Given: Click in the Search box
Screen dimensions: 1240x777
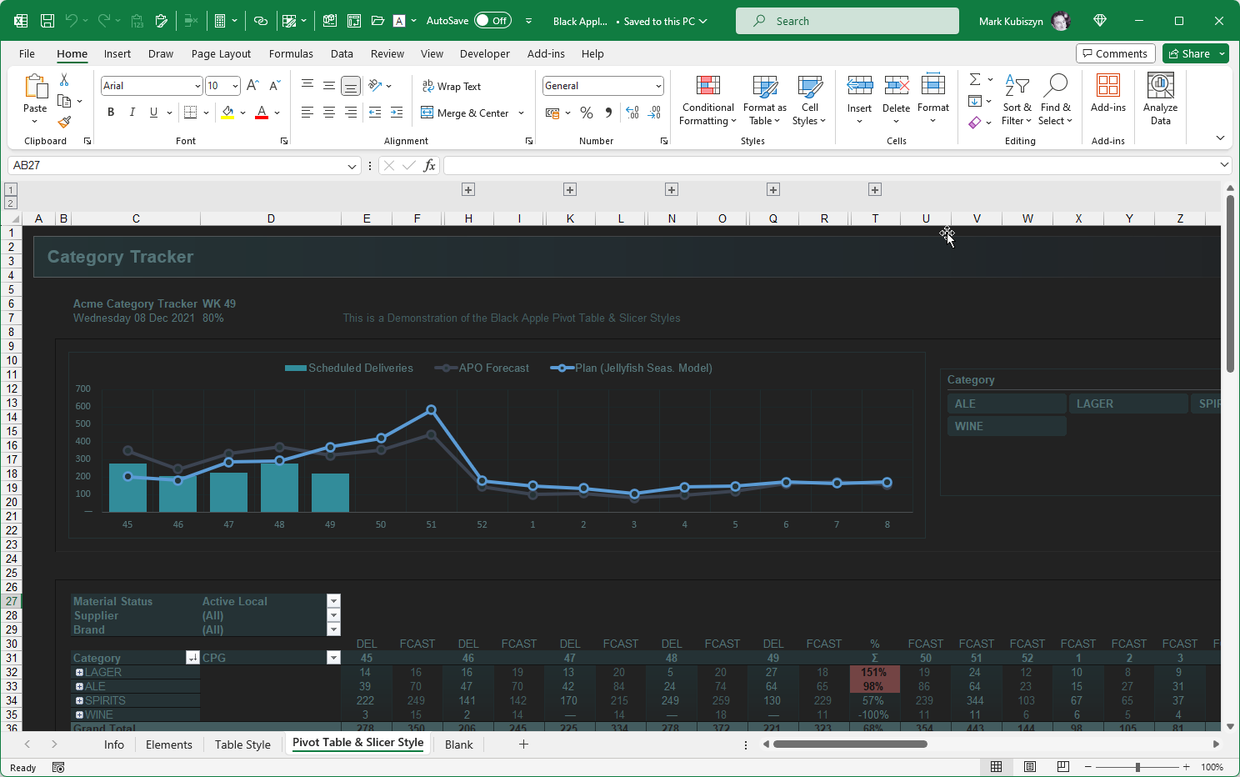Looking at the screenshot, I should (x=846, y=21).
